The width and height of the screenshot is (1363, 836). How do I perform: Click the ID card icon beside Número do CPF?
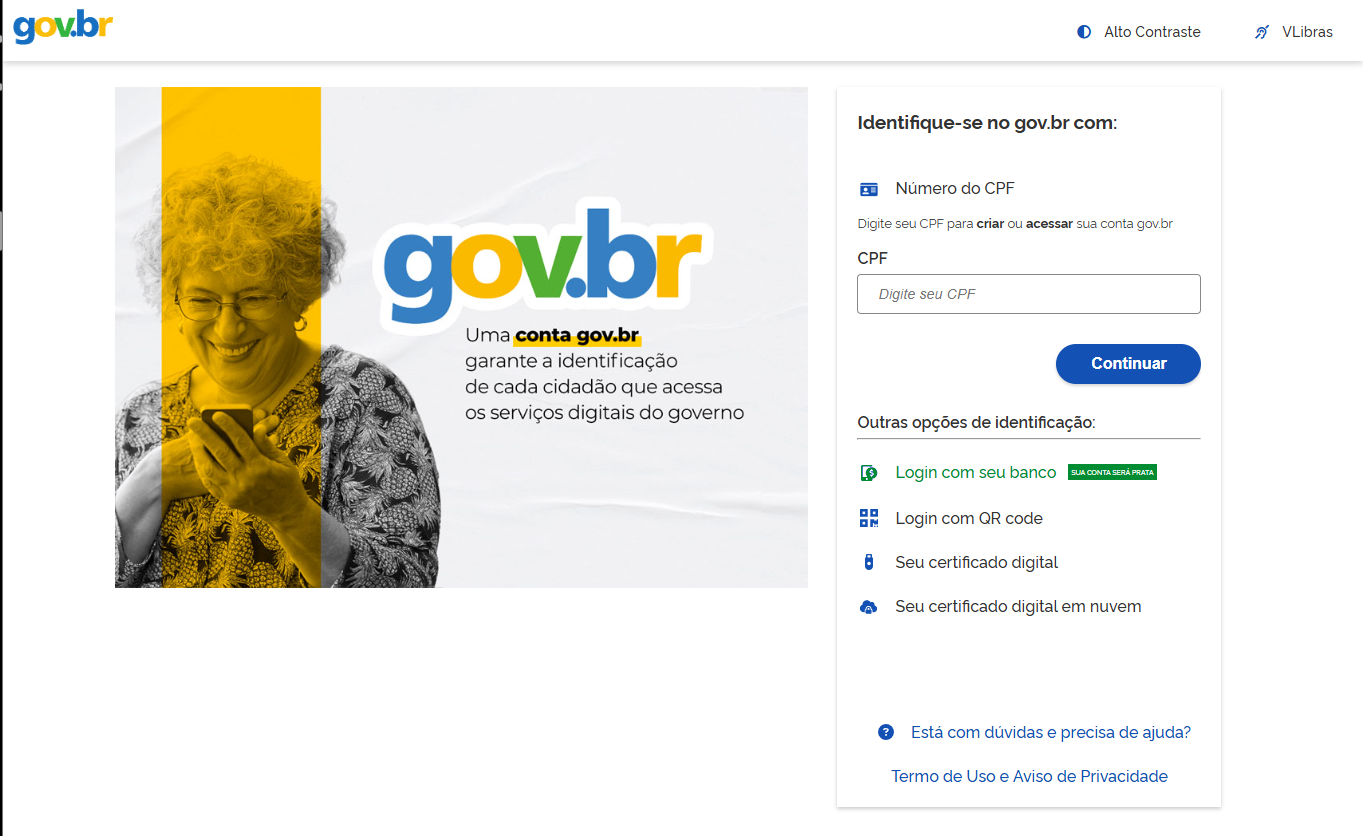(868, 189)
